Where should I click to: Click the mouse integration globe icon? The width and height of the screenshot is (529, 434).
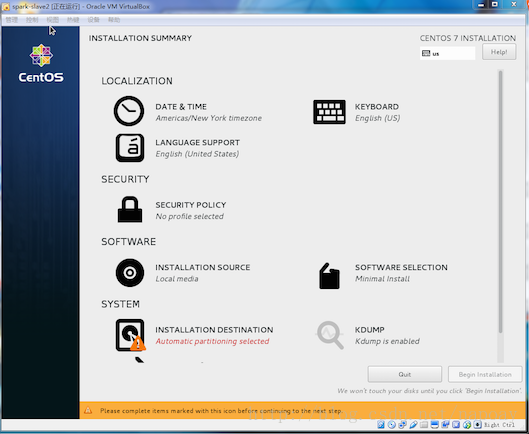pos(467,425)
